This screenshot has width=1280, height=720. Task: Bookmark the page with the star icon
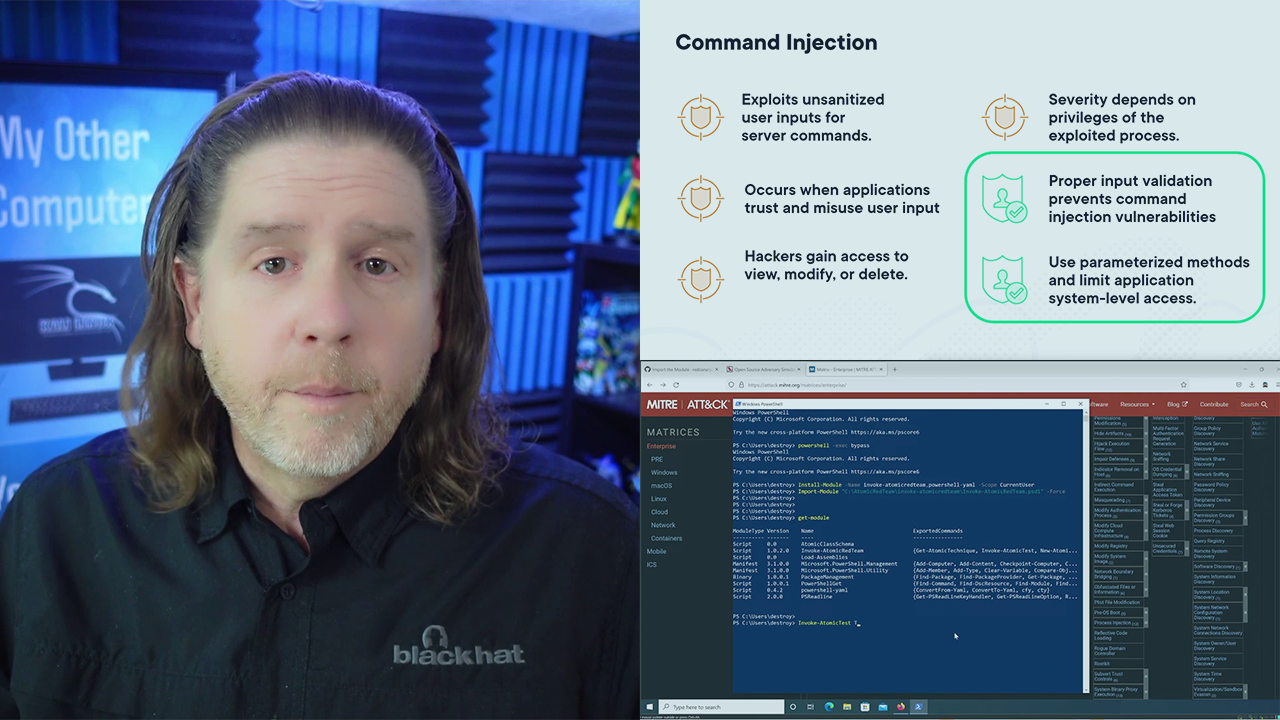pos(1183,385)
